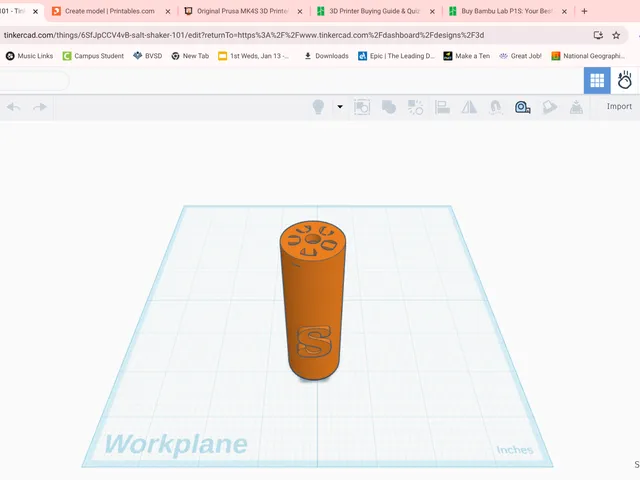Select the Align tool icon
This screenshot has width=640, height=480.
pyautogui.click(x=442, y=107)
